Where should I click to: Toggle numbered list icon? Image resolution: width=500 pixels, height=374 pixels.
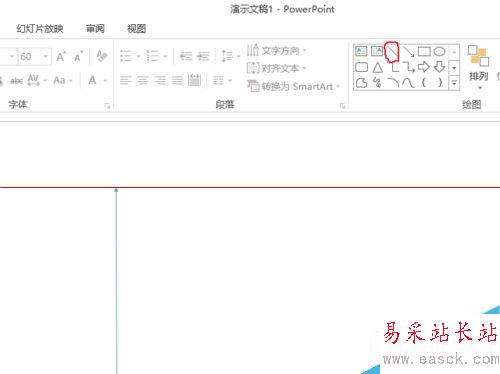152,56
